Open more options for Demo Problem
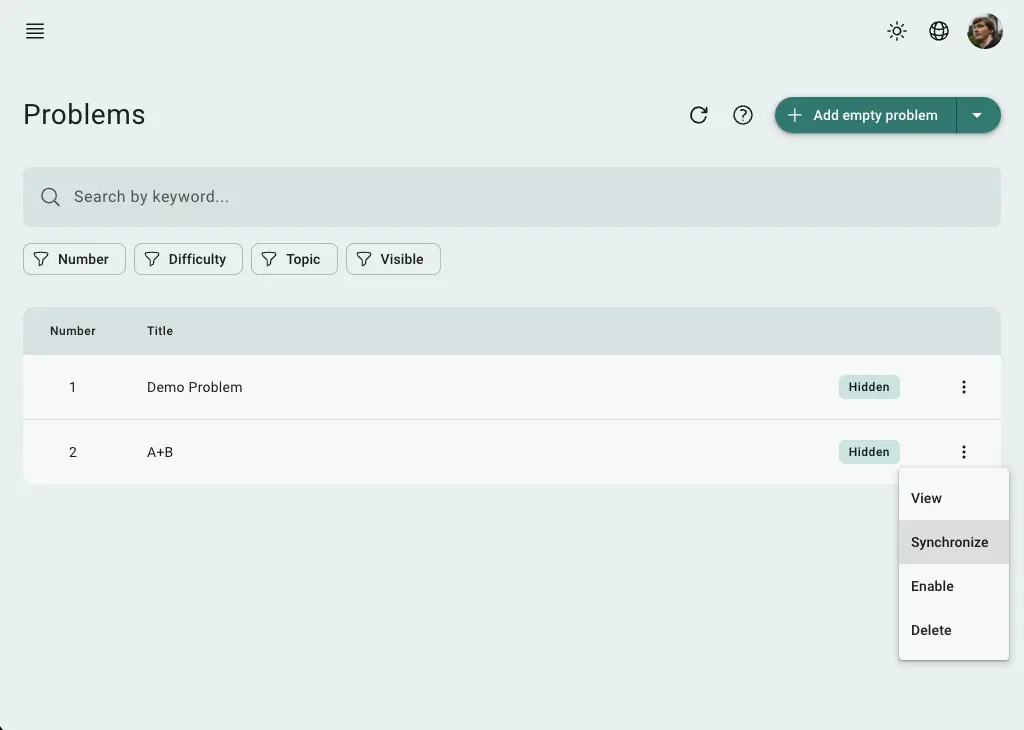The width and height of the screenshot is (1024, 730). pyautogui.click(x=964, y=387)
